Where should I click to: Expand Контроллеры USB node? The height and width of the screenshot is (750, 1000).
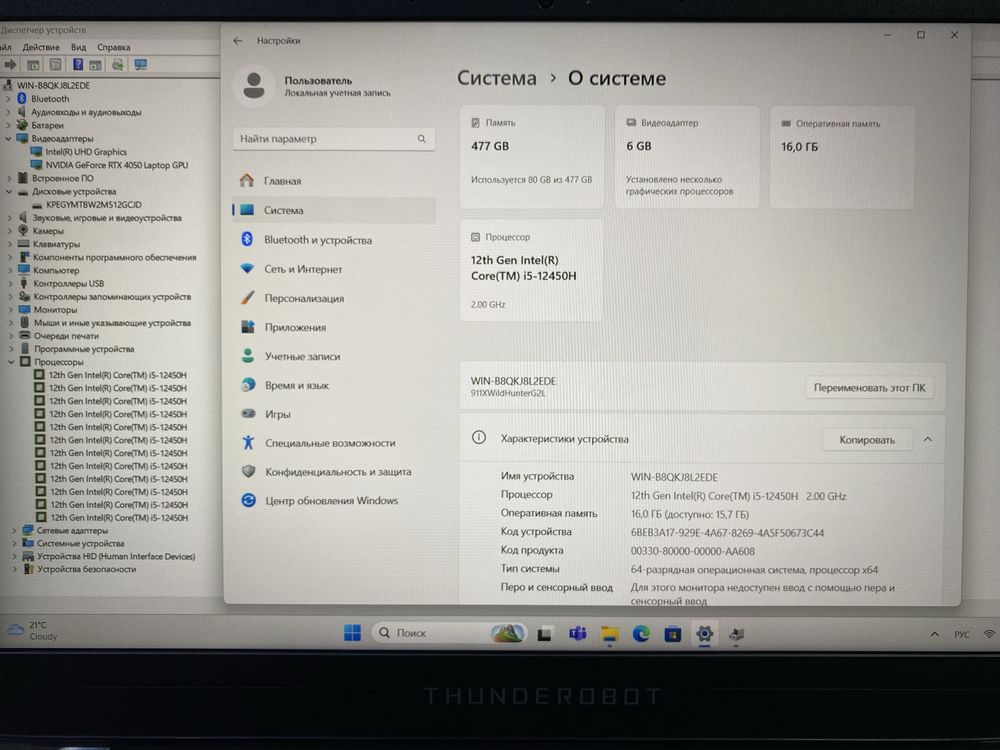pyautogui.click(x=10, y=284)
